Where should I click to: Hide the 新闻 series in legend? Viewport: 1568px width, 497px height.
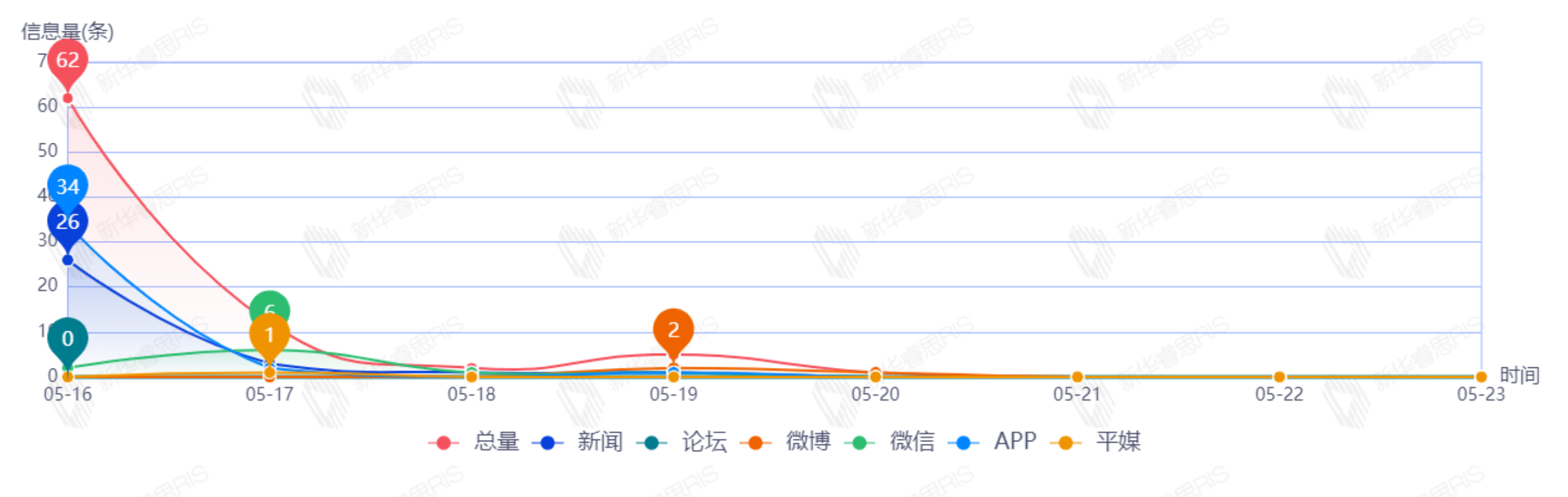pyautogui.click(x=578, y=442)
